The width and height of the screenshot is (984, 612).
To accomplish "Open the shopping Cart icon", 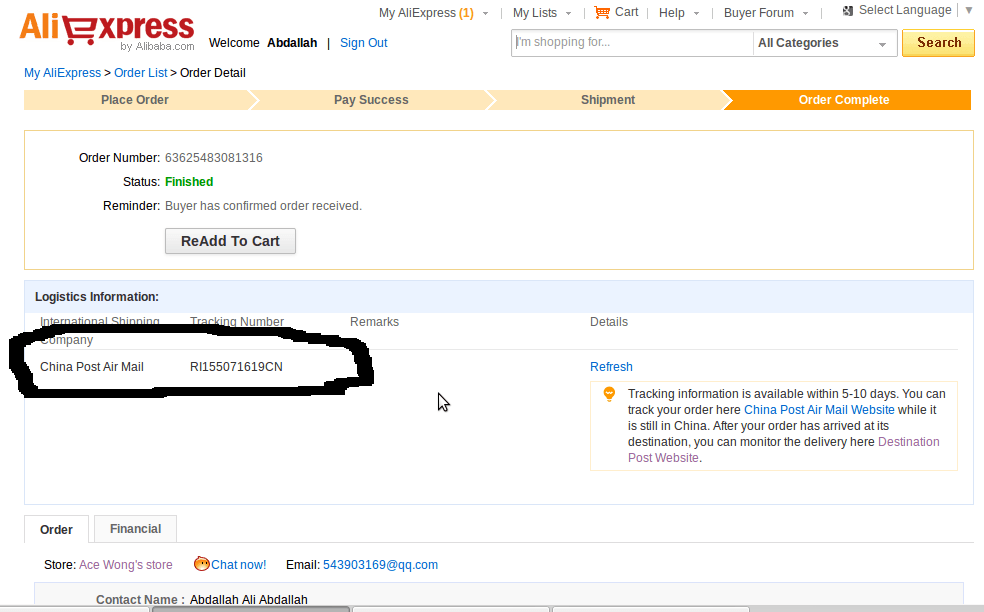I will pos(602,13).
